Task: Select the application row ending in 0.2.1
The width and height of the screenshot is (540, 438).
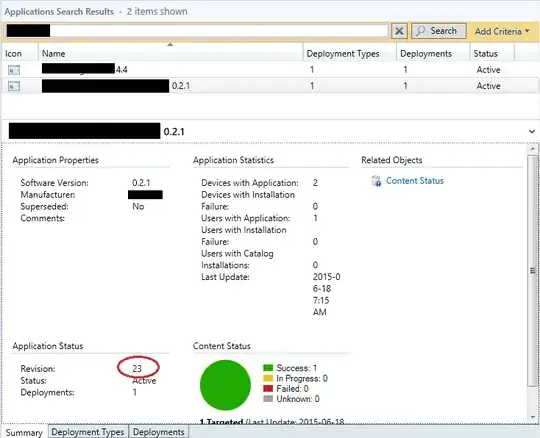Action: click(270, 86)
